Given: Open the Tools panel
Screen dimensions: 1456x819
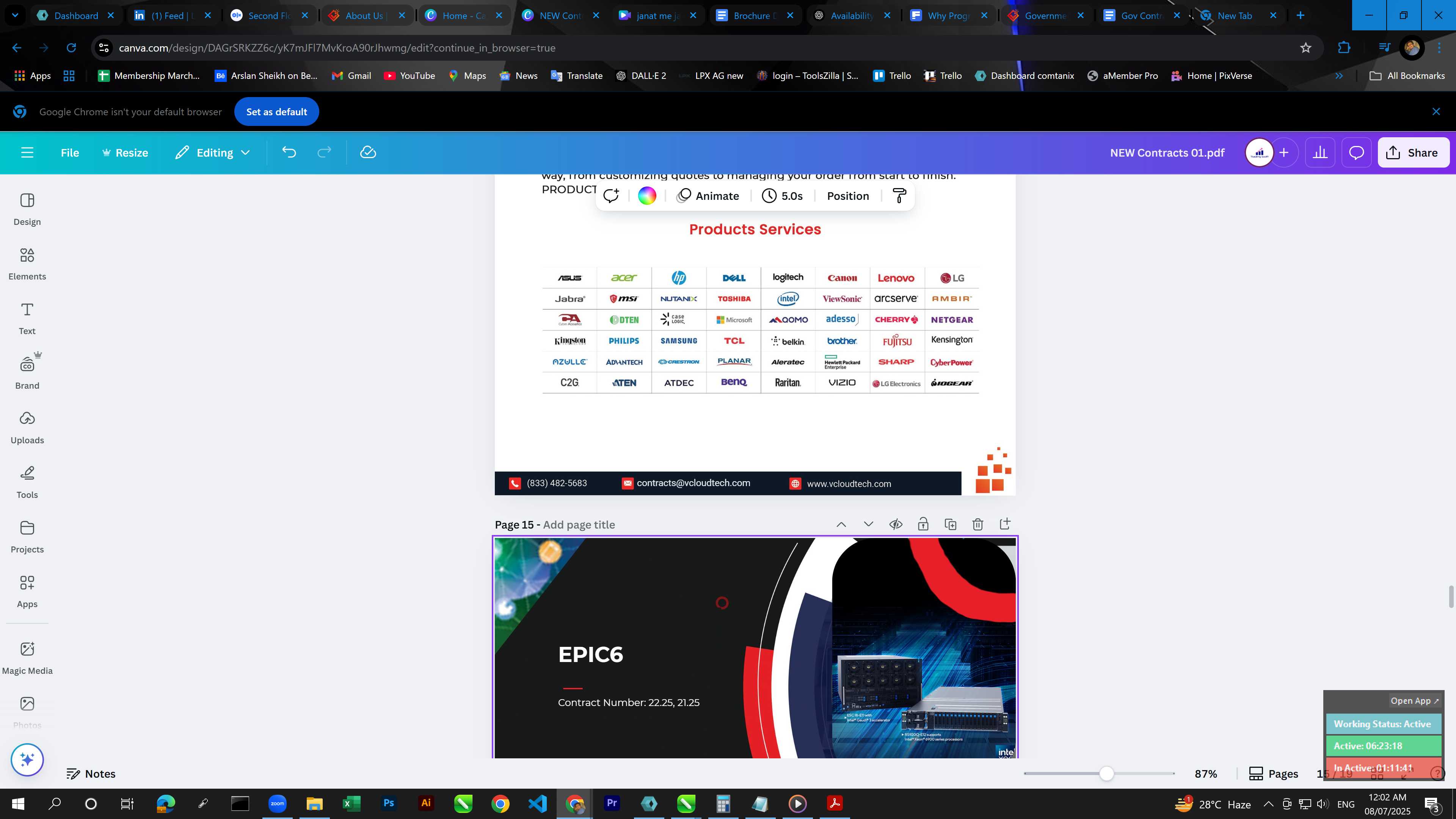Looking at the screenshot, I should (27, 483).
